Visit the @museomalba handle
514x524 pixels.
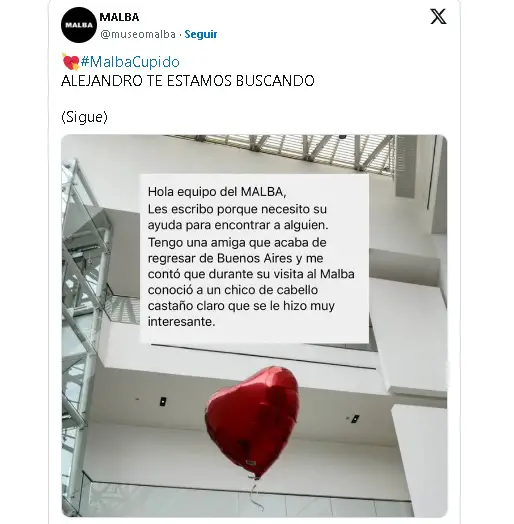pos(138,34)
